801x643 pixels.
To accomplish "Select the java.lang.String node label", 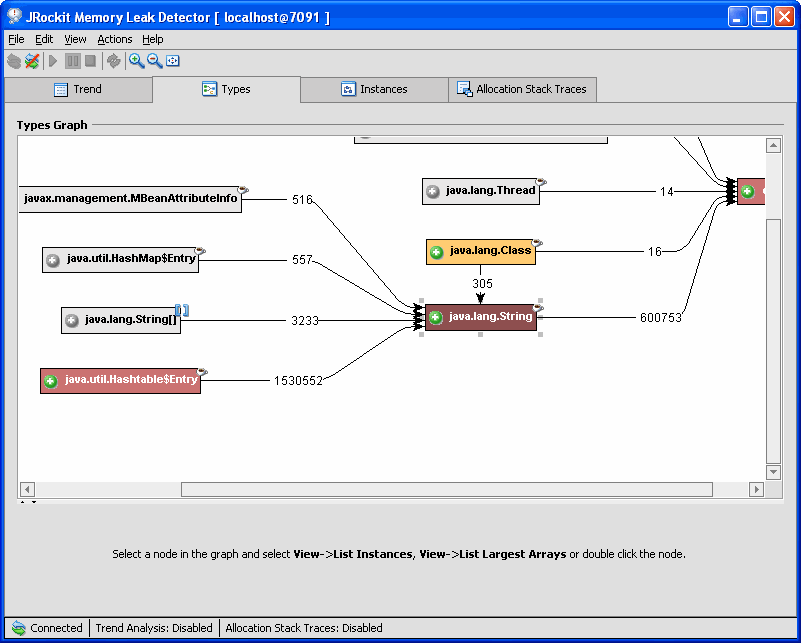I will [490, 317].
